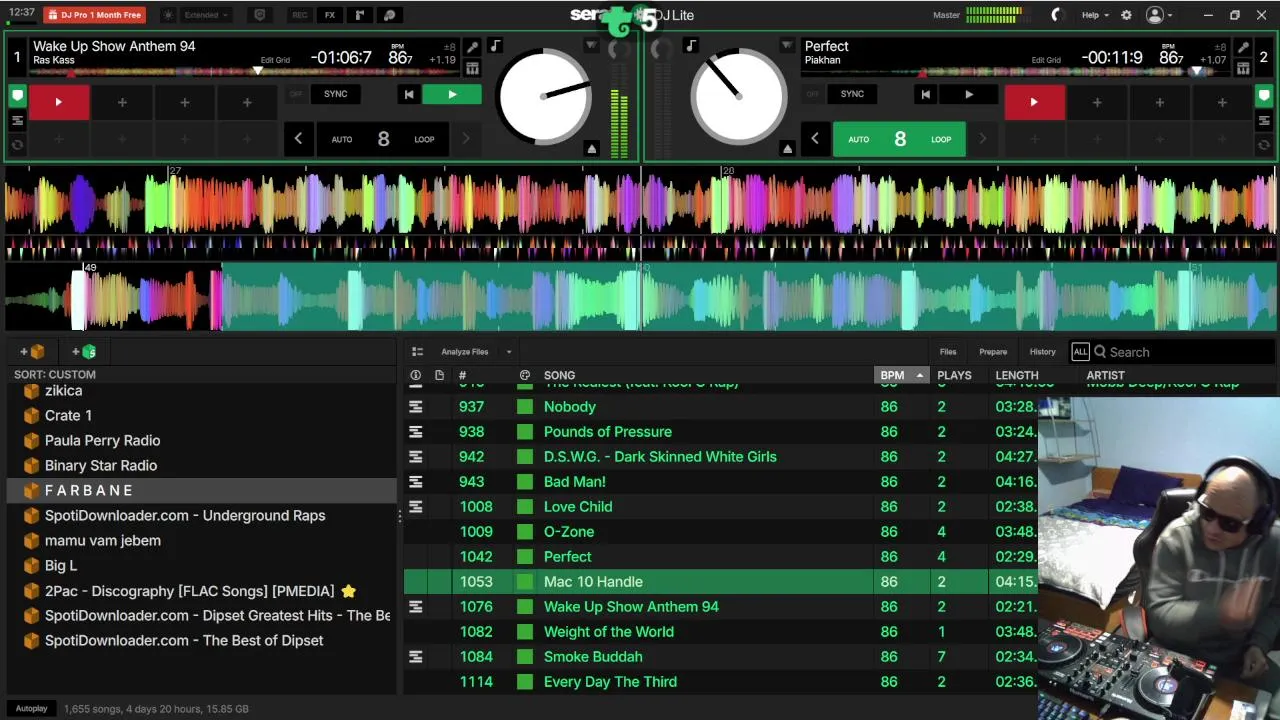Select loop roll pad mode deck 2

(1263, 145)
